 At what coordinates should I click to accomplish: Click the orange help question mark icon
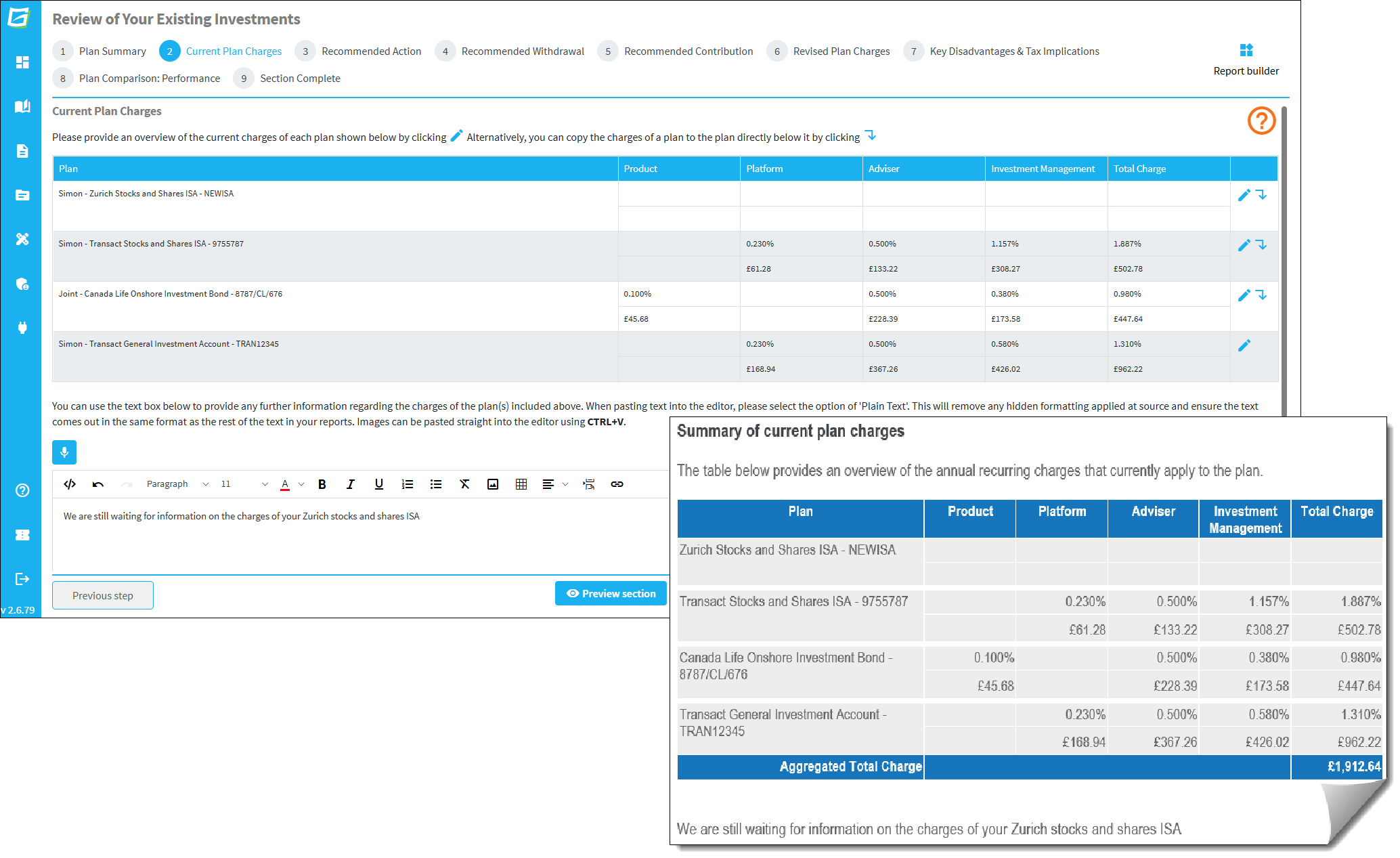point(1261,121)
